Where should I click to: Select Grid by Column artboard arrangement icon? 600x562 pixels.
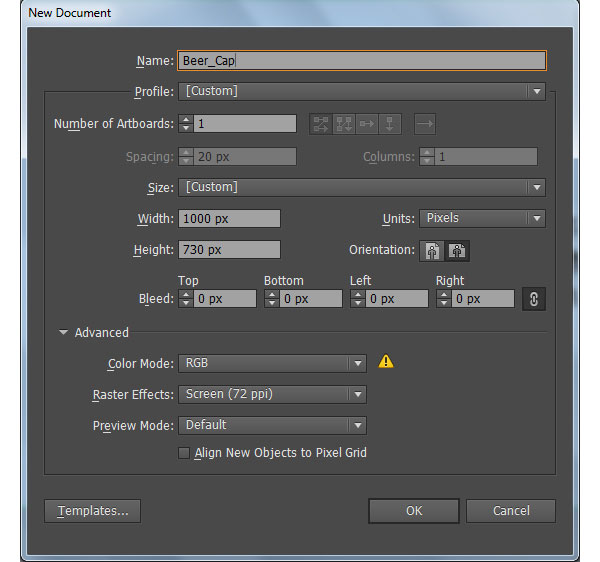point(344,124)
